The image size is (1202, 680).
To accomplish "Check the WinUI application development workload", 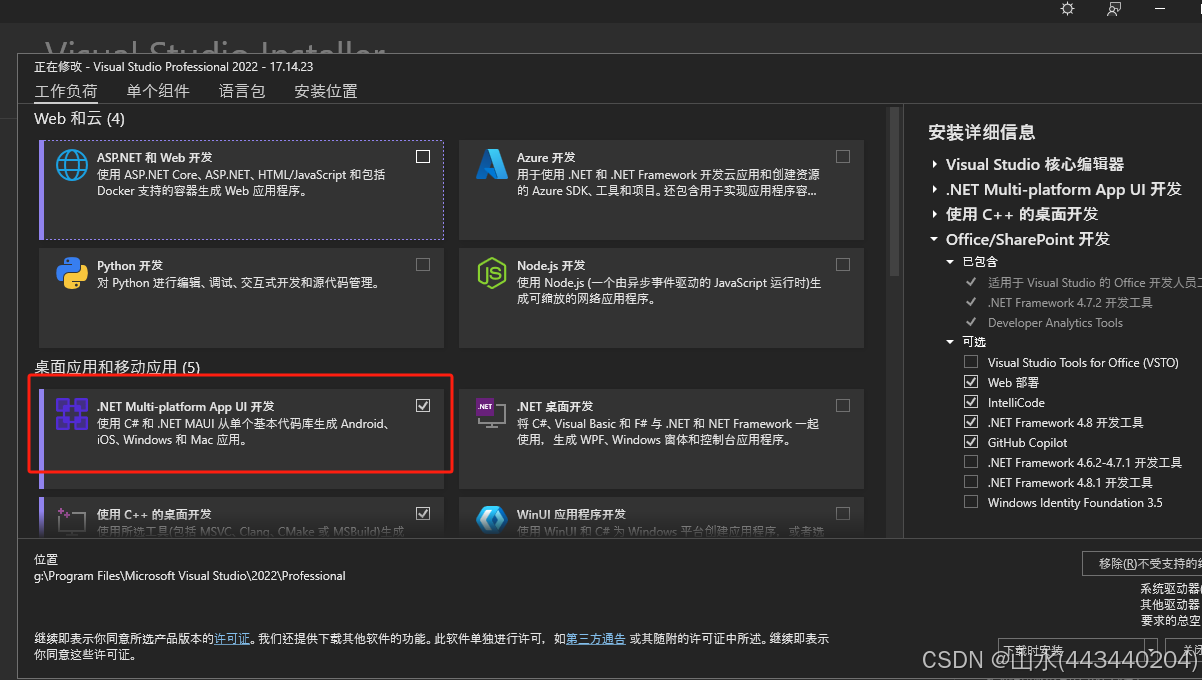I will click(x=843, y=514).
